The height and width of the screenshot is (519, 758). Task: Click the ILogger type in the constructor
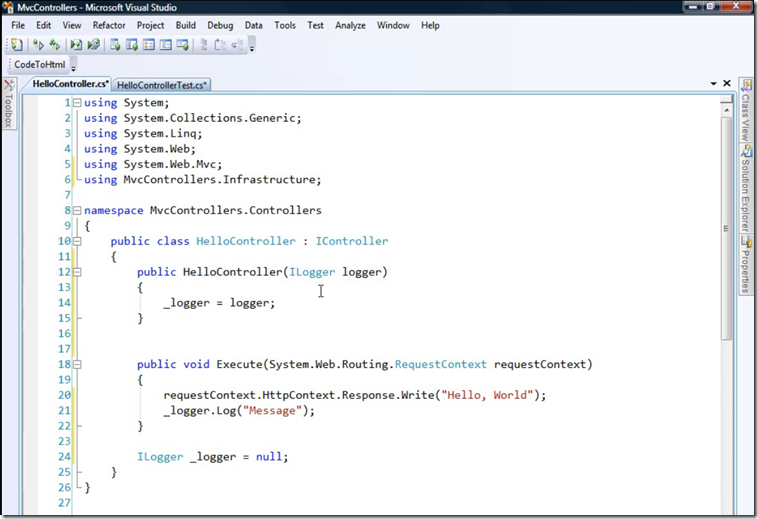click(312, 272)
